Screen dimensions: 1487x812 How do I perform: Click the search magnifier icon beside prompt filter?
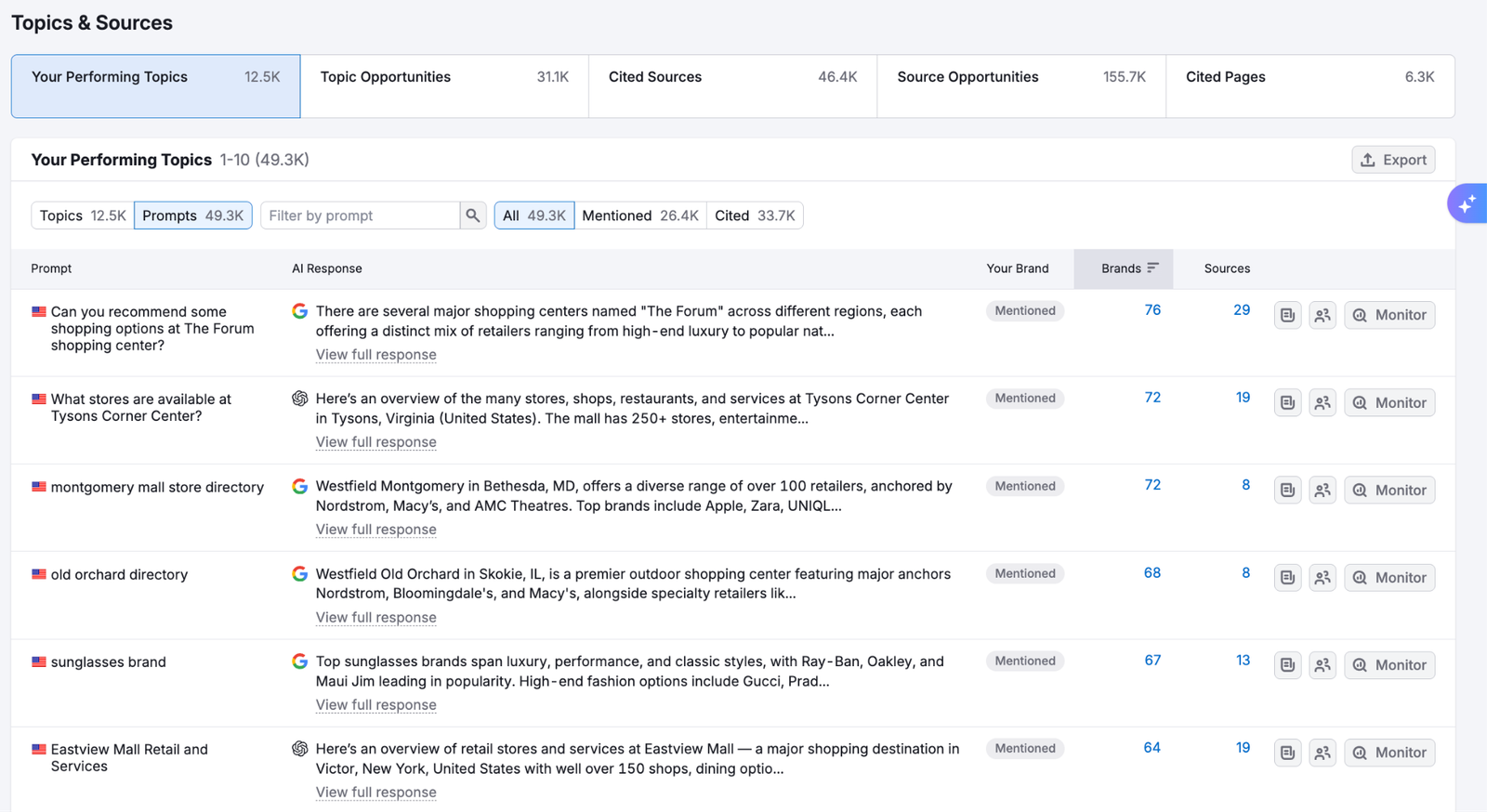pyautogui.click(x=473, y=216)
